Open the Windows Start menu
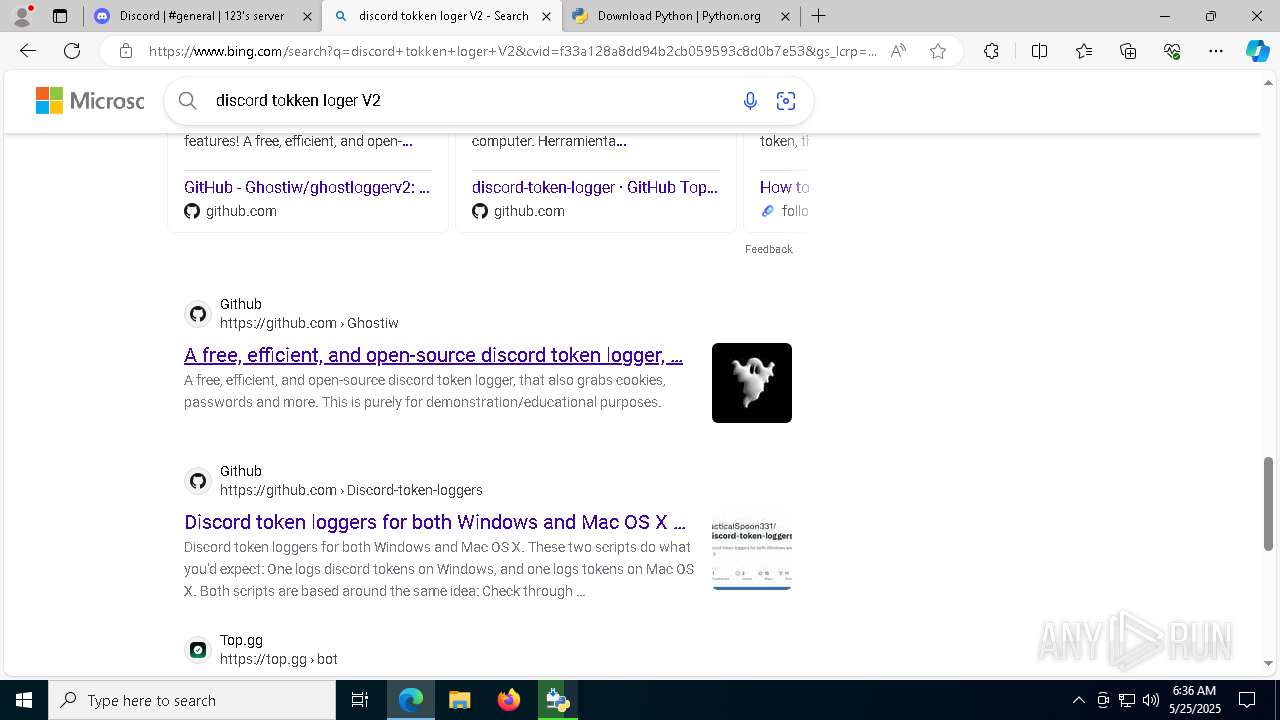 (x=24, y=700)
